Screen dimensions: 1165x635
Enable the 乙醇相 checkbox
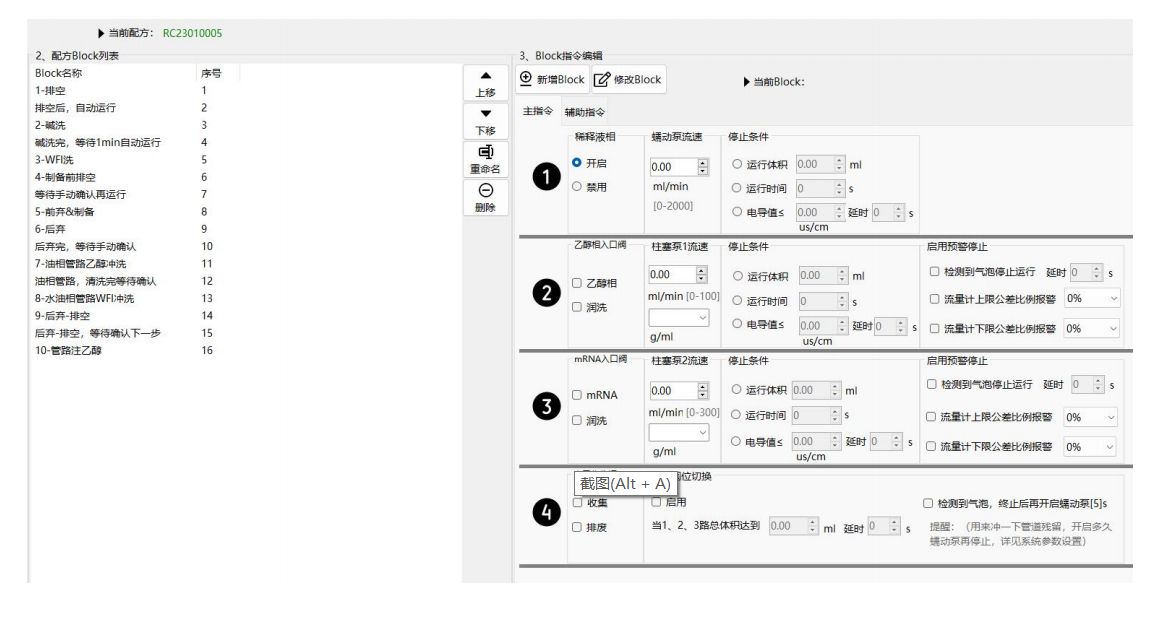pyautogui.click(x=577, y=283)
